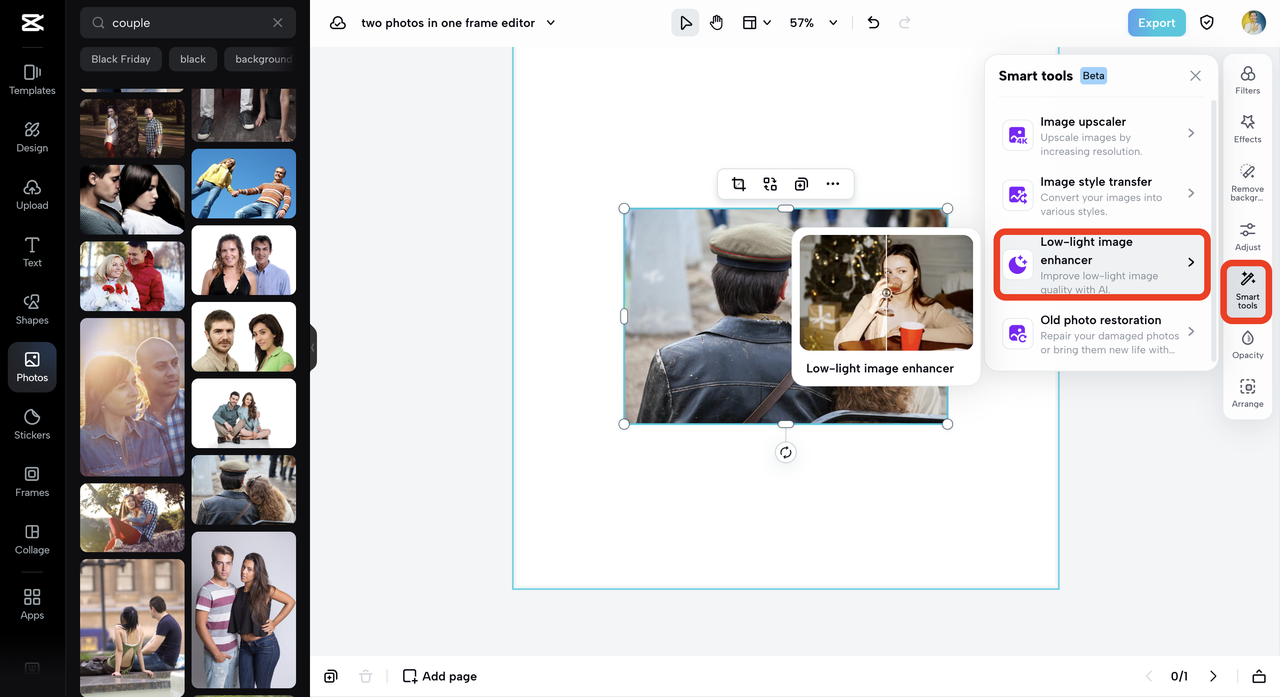The width and height of the screenshot is (1280, 697).
Task: Select the pointer tool
Action: coord(685,22)
